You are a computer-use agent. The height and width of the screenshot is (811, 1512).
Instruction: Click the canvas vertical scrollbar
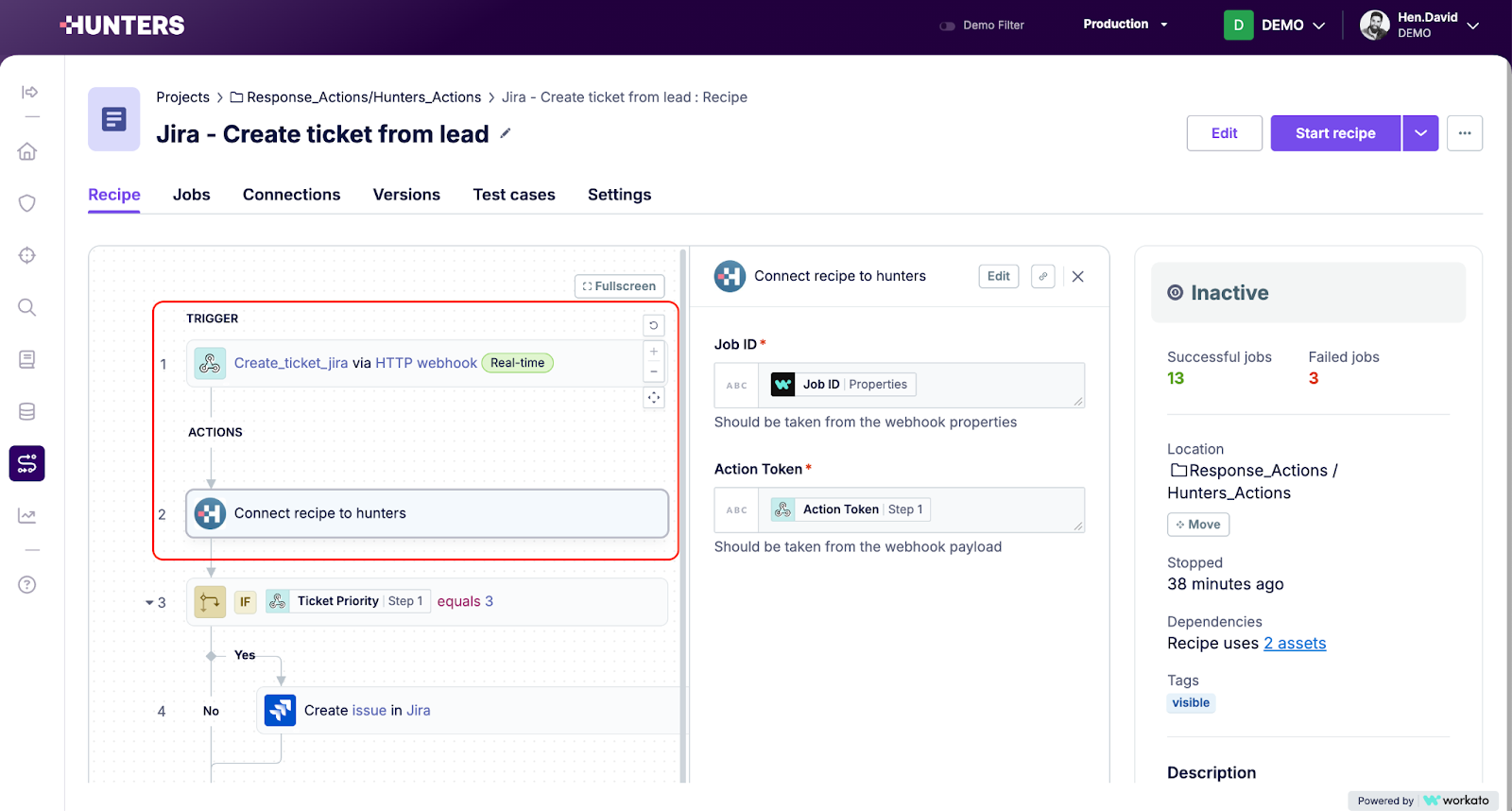pos(683,515)
